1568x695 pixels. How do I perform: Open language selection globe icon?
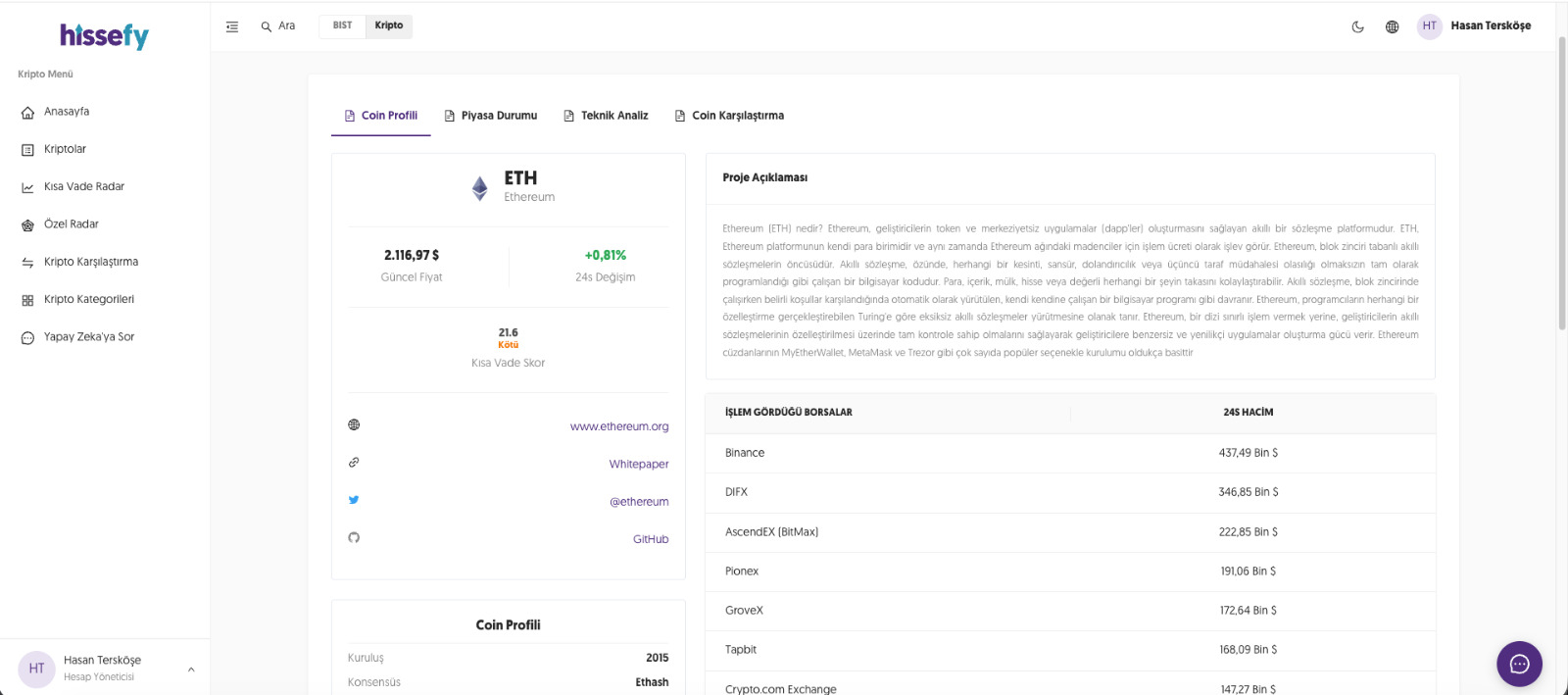[x=1392, y=26]
